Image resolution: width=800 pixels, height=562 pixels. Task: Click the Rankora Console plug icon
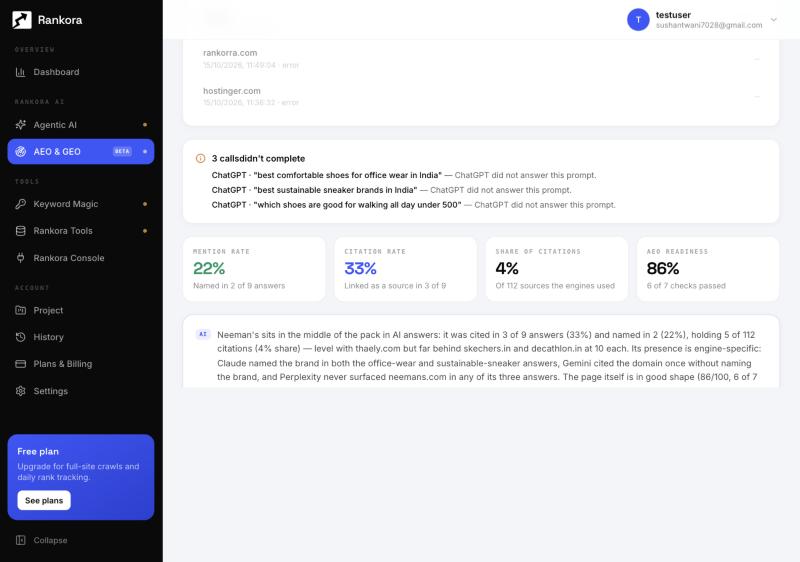20,258
